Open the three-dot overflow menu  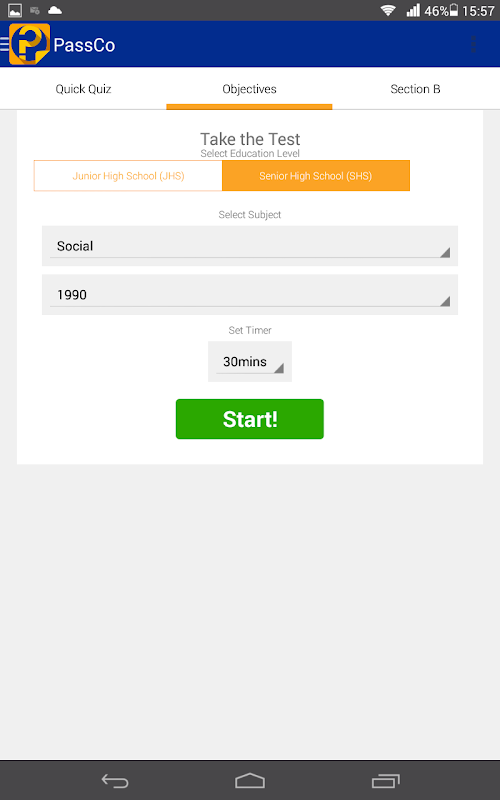point(474,44)
